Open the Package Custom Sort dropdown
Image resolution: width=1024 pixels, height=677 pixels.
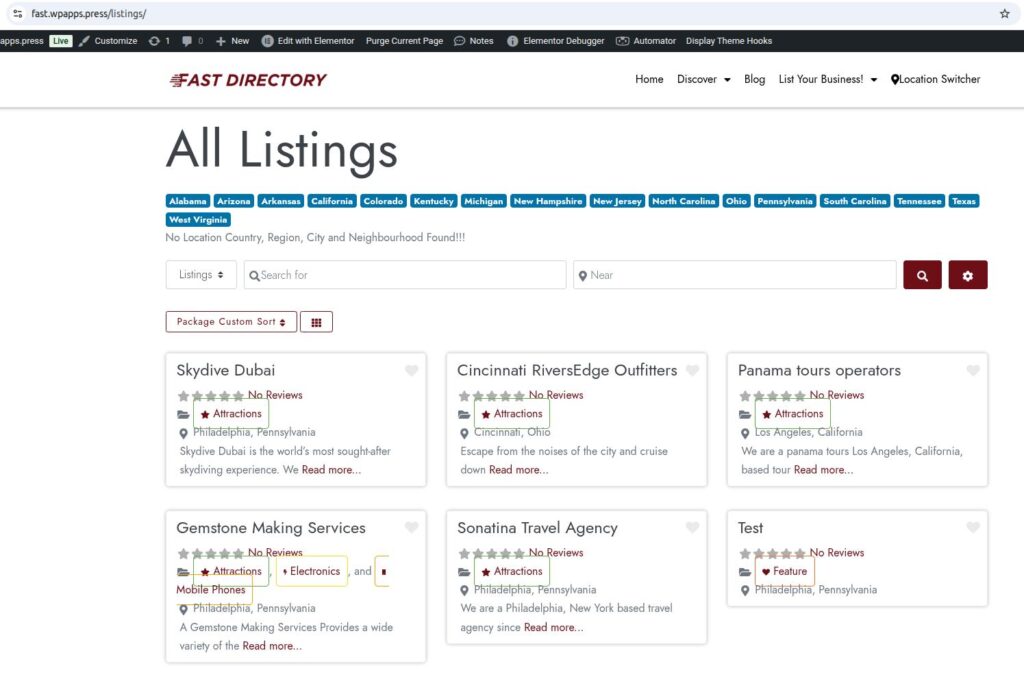(231, 322)
